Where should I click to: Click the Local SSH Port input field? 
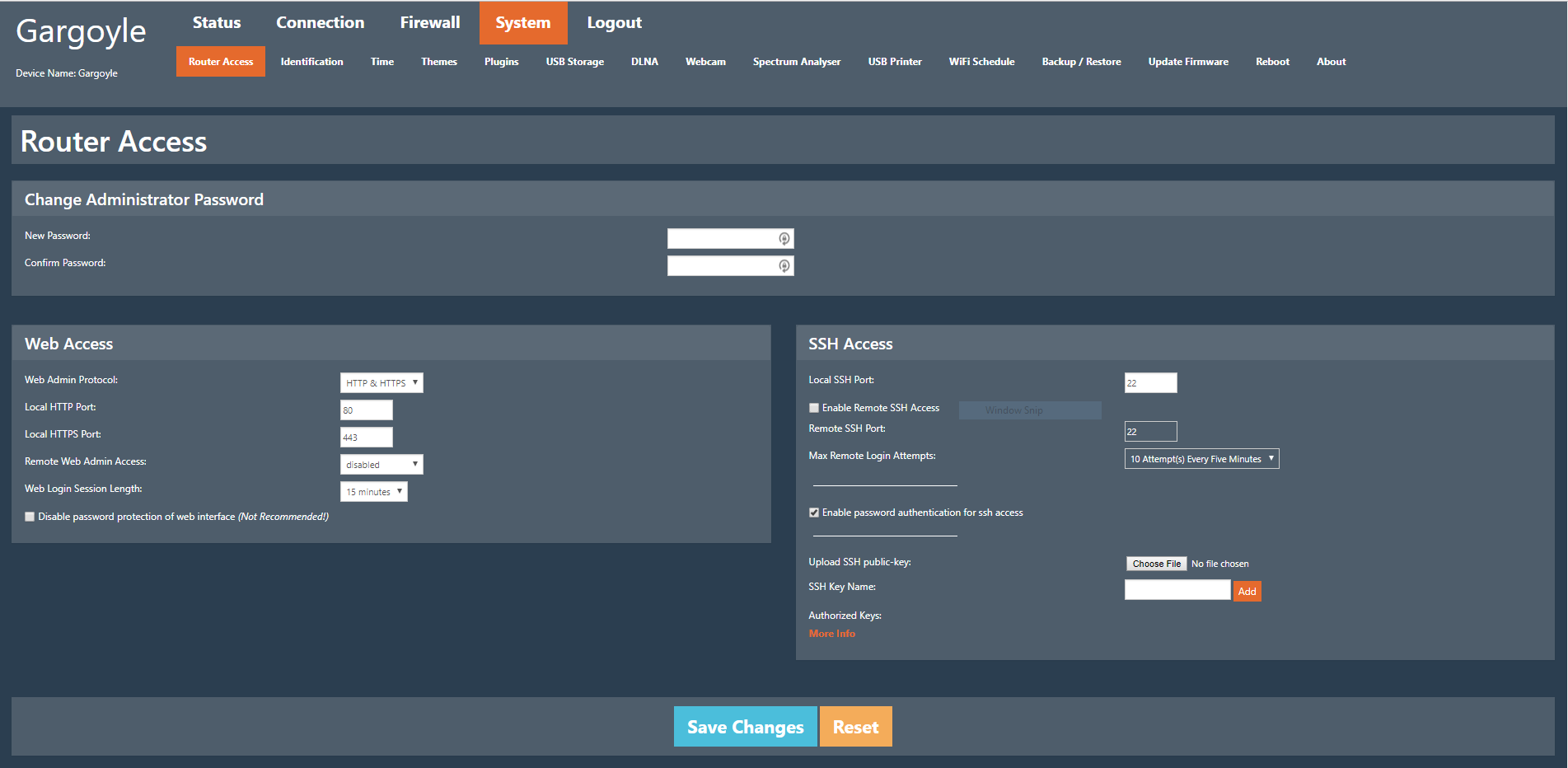pyautogui.click(x=1150, y=383)
